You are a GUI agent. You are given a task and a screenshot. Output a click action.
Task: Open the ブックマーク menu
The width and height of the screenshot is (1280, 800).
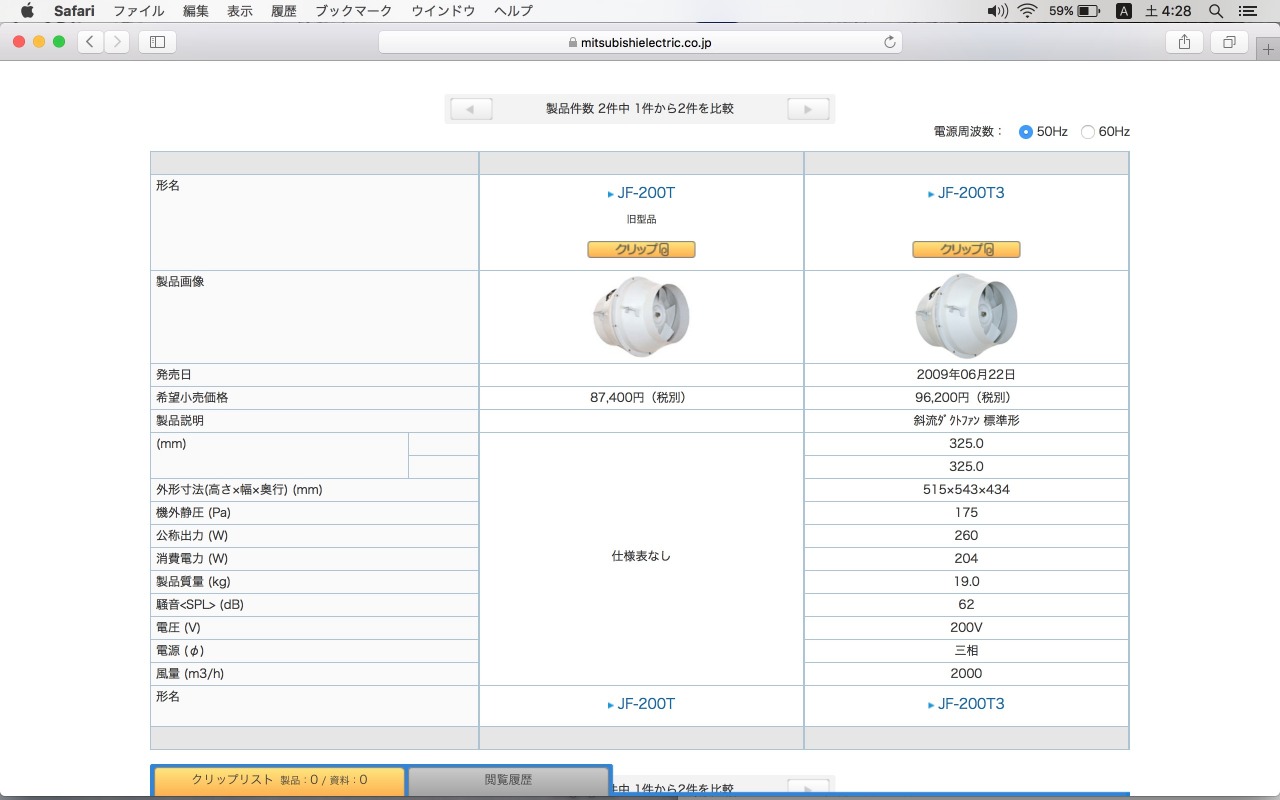[x=355, y=11]
